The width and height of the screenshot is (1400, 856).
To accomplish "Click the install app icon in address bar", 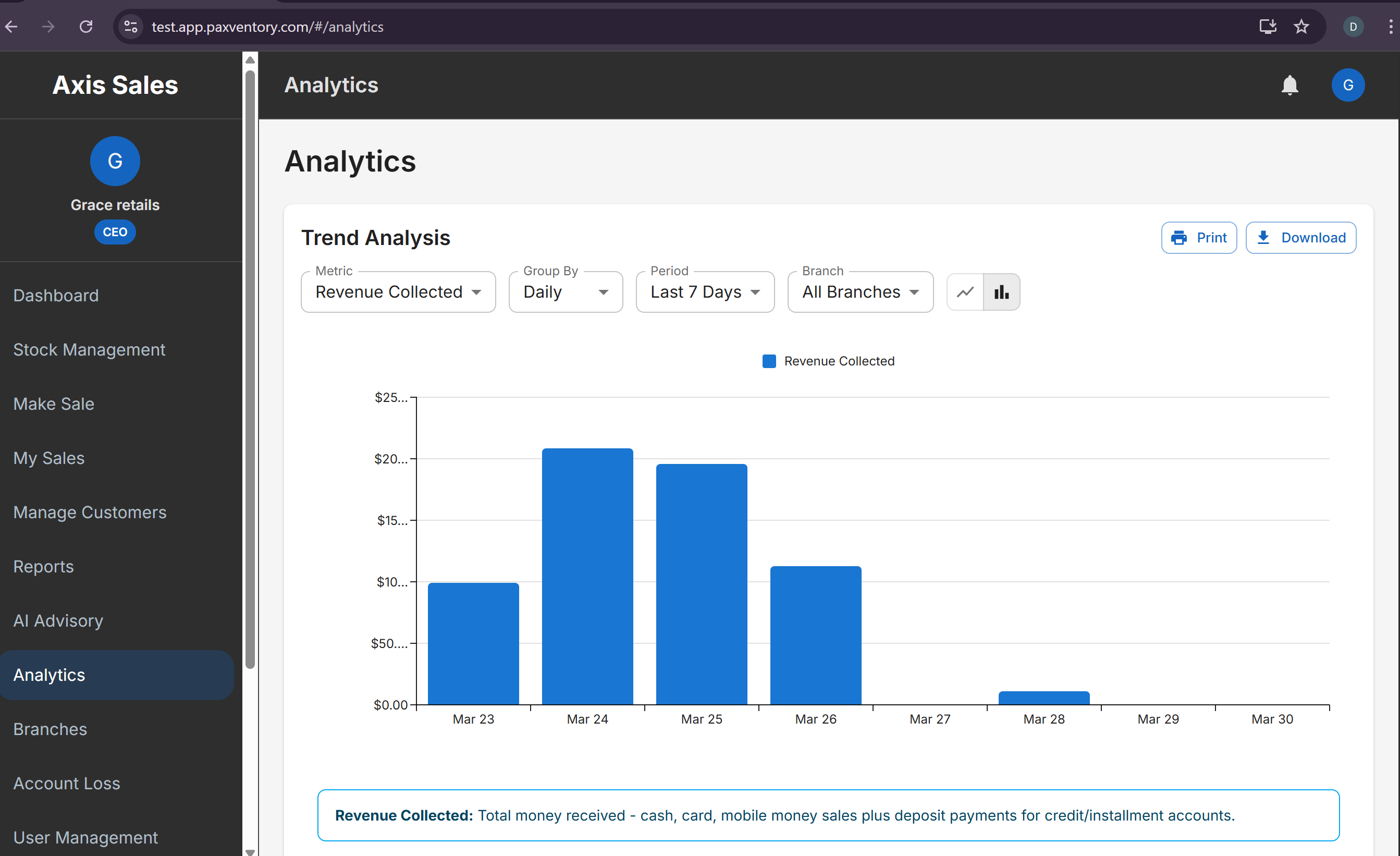I will point(1267,27).
